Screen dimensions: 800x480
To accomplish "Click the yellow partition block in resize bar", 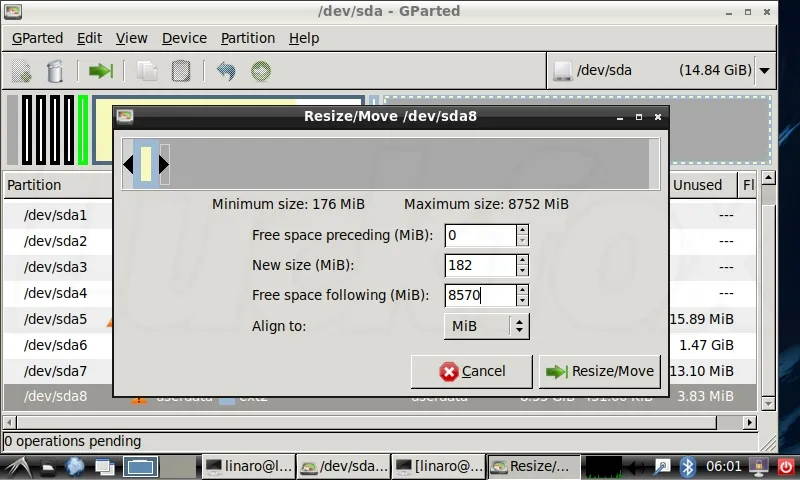I will click(x=146, y=164).
